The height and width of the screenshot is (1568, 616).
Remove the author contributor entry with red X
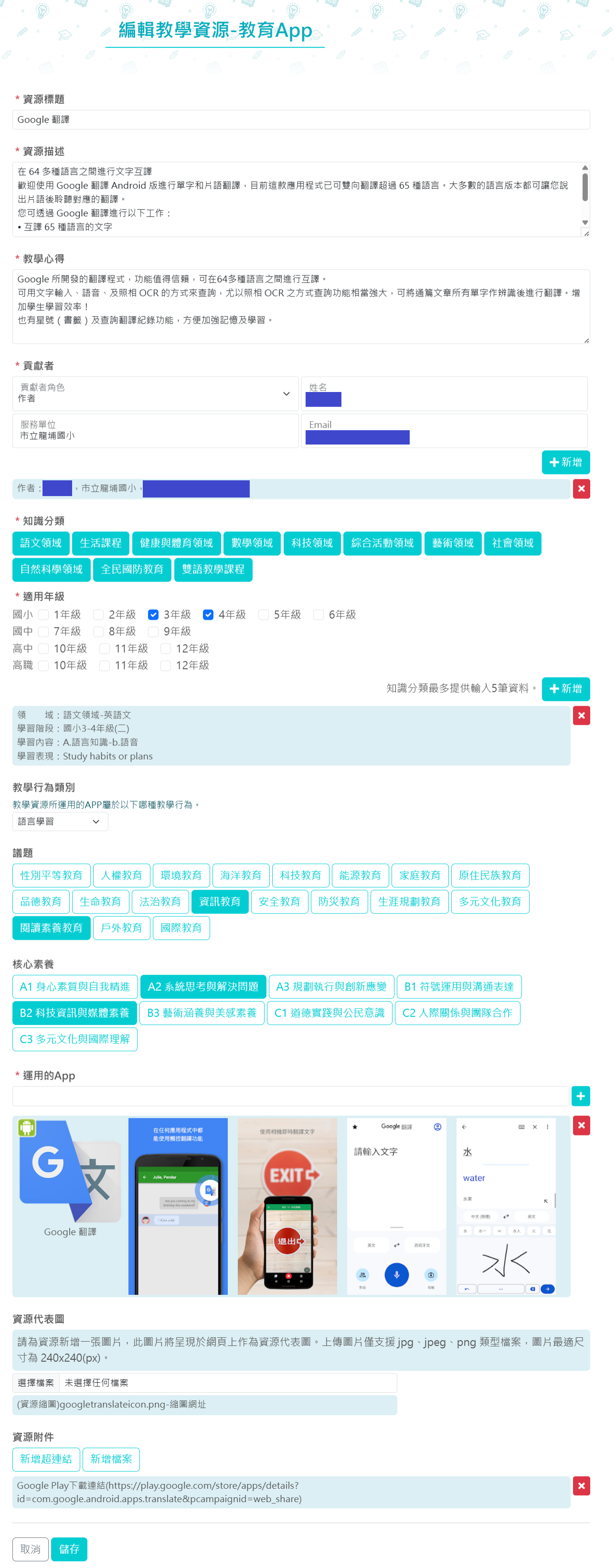click(x=581, y=489)
